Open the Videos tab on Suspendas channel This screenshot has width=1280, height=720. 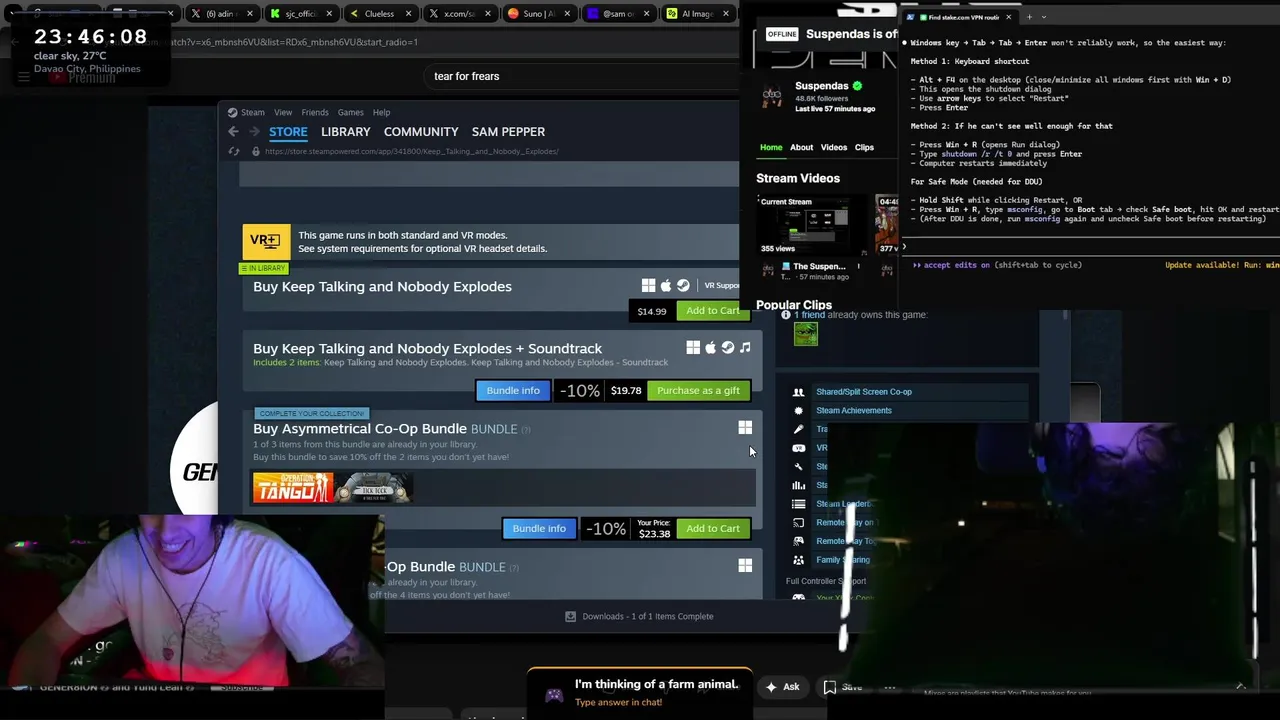click(x=834, y=148)
